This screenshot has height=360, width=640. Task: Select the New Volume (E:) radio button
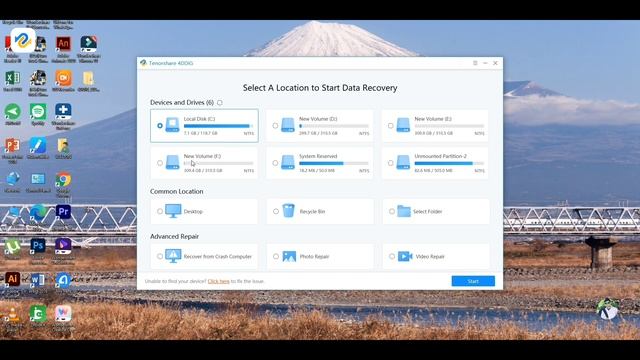click(x=391, y=126)
